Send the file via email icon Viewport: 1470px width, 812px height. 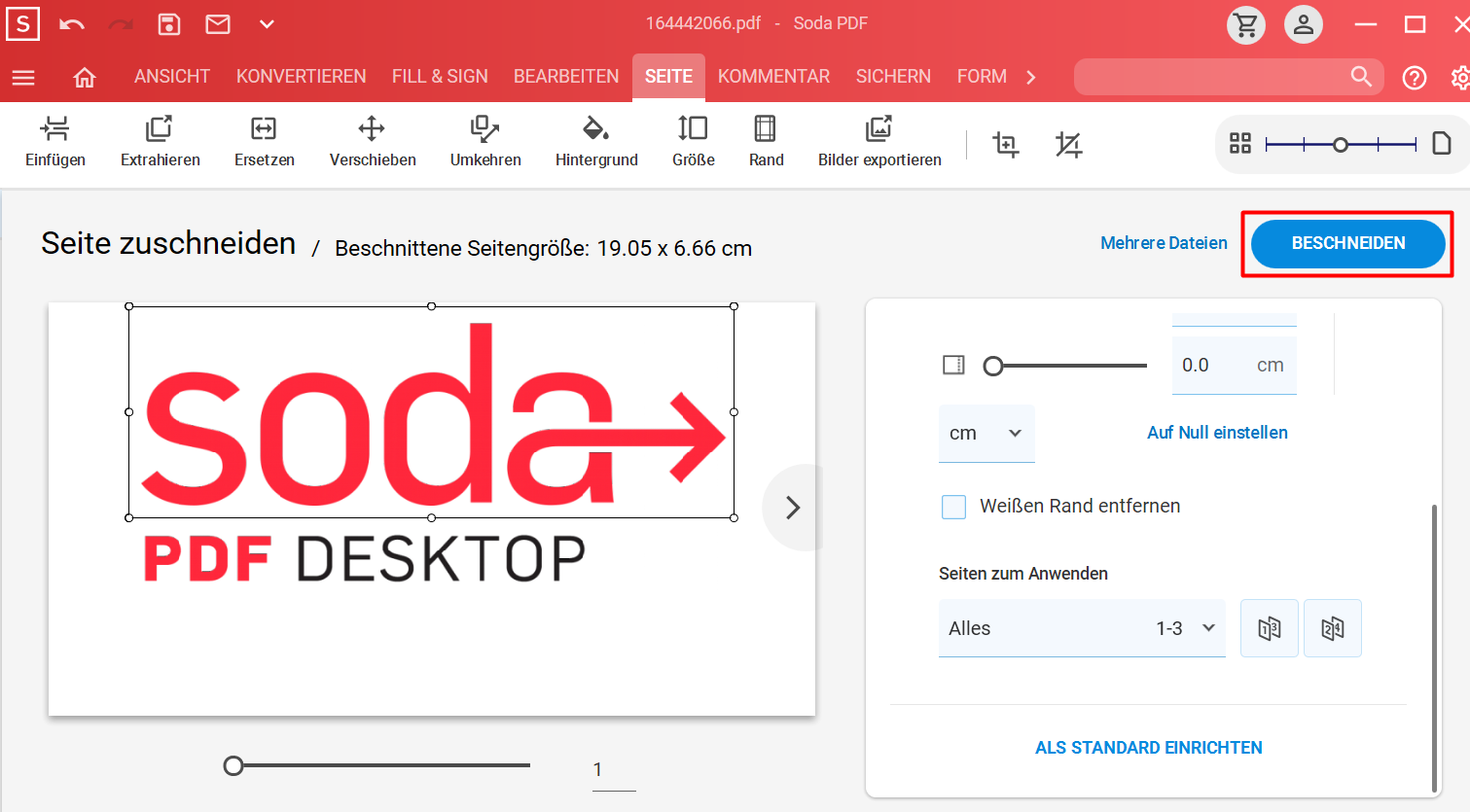pyautogui.click(x=218, y=24)
